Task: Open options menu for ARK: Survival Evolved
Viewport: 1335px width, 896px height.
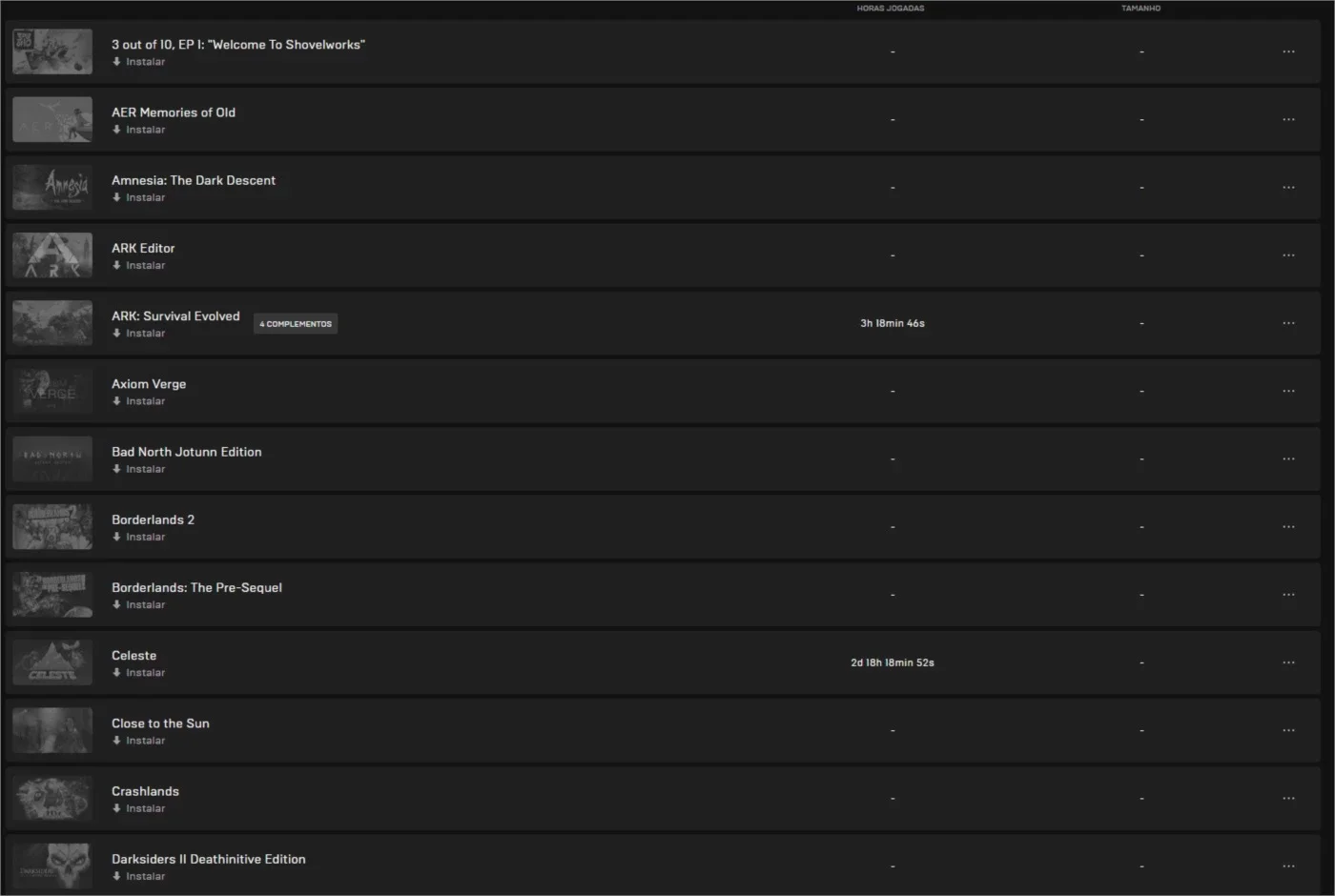Action: click(x=1288, y=323)
